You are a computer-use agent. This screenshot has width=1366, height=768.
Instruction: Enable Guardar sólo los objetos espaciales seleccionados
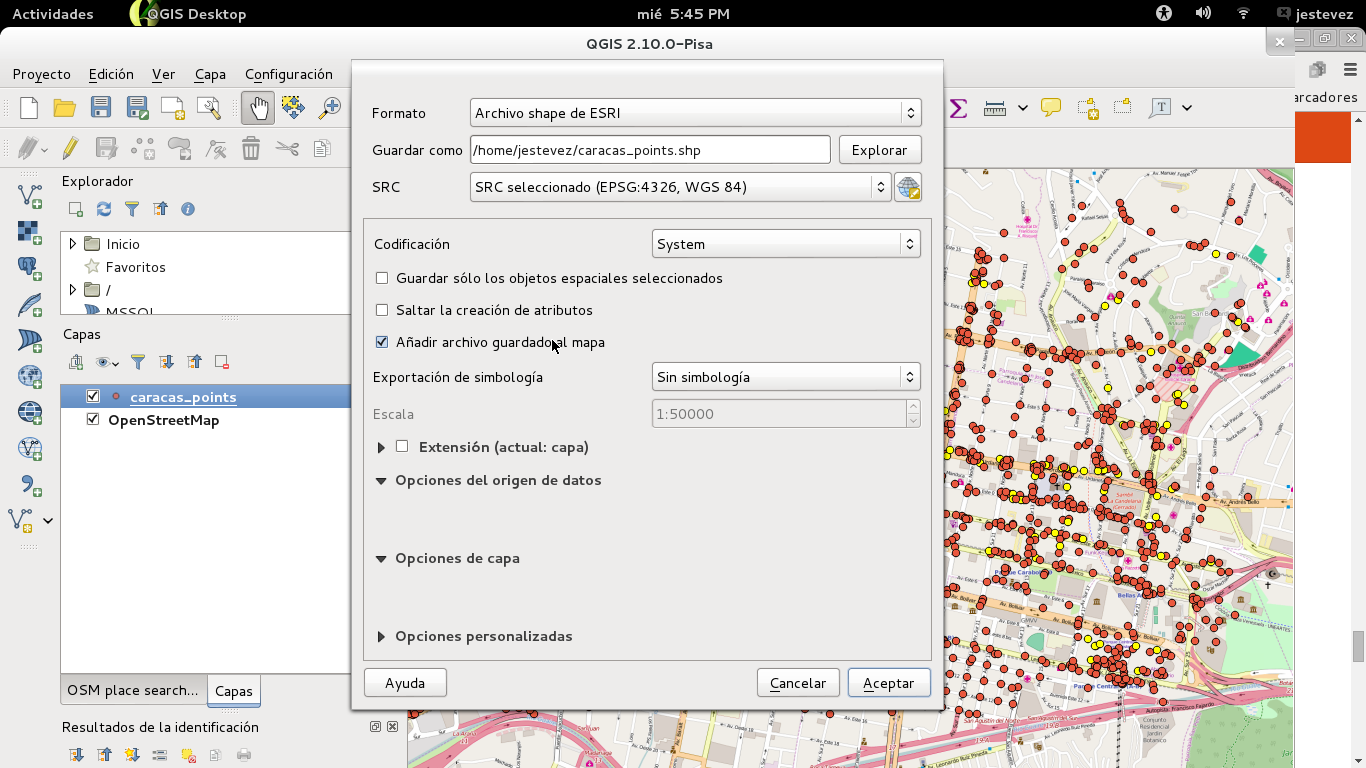coord(382,278)
